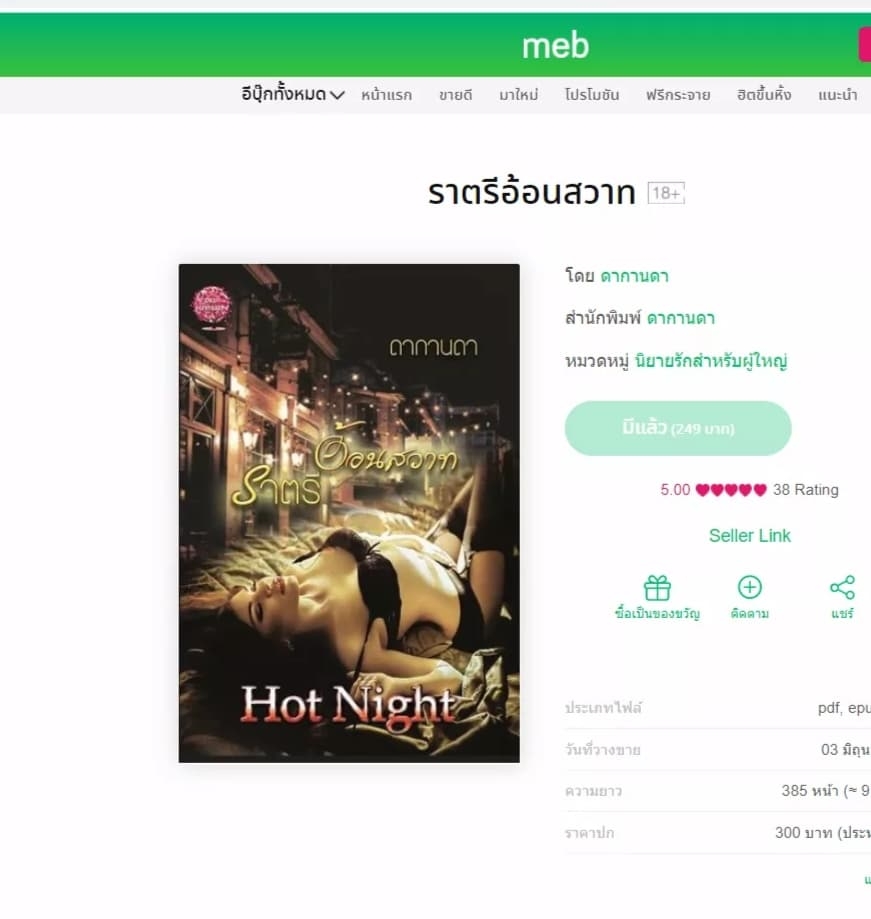Open the หน้าแรก menu item

386,95
